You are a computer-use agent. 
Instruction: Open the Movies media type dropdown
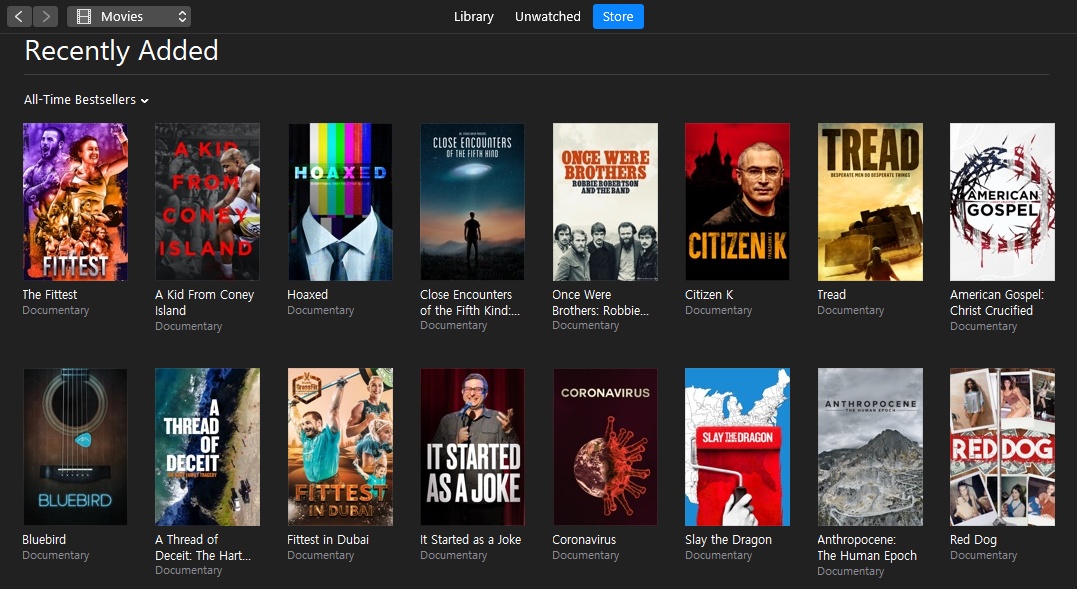click(129, 16)
